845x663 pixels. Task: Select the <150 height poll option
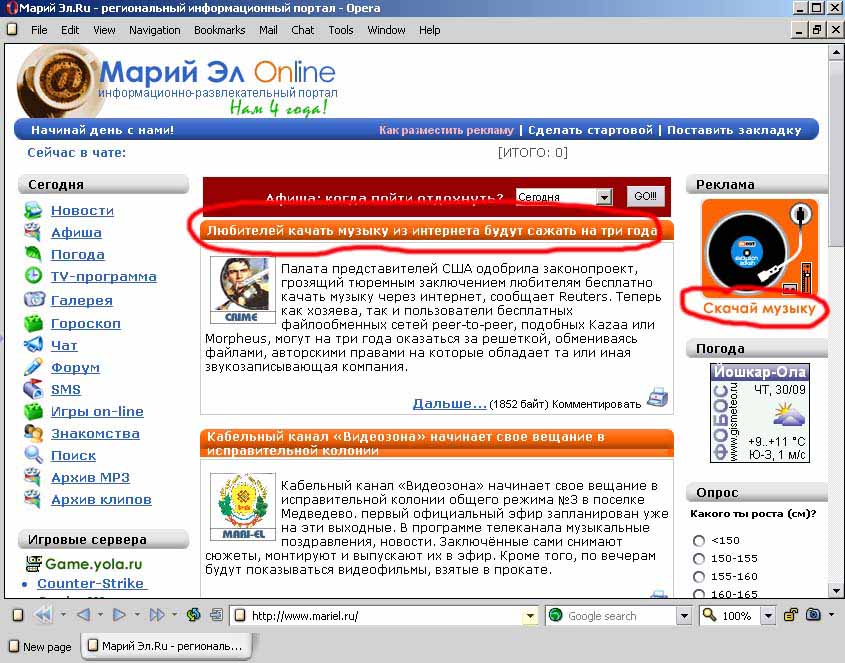pos(699,541)
